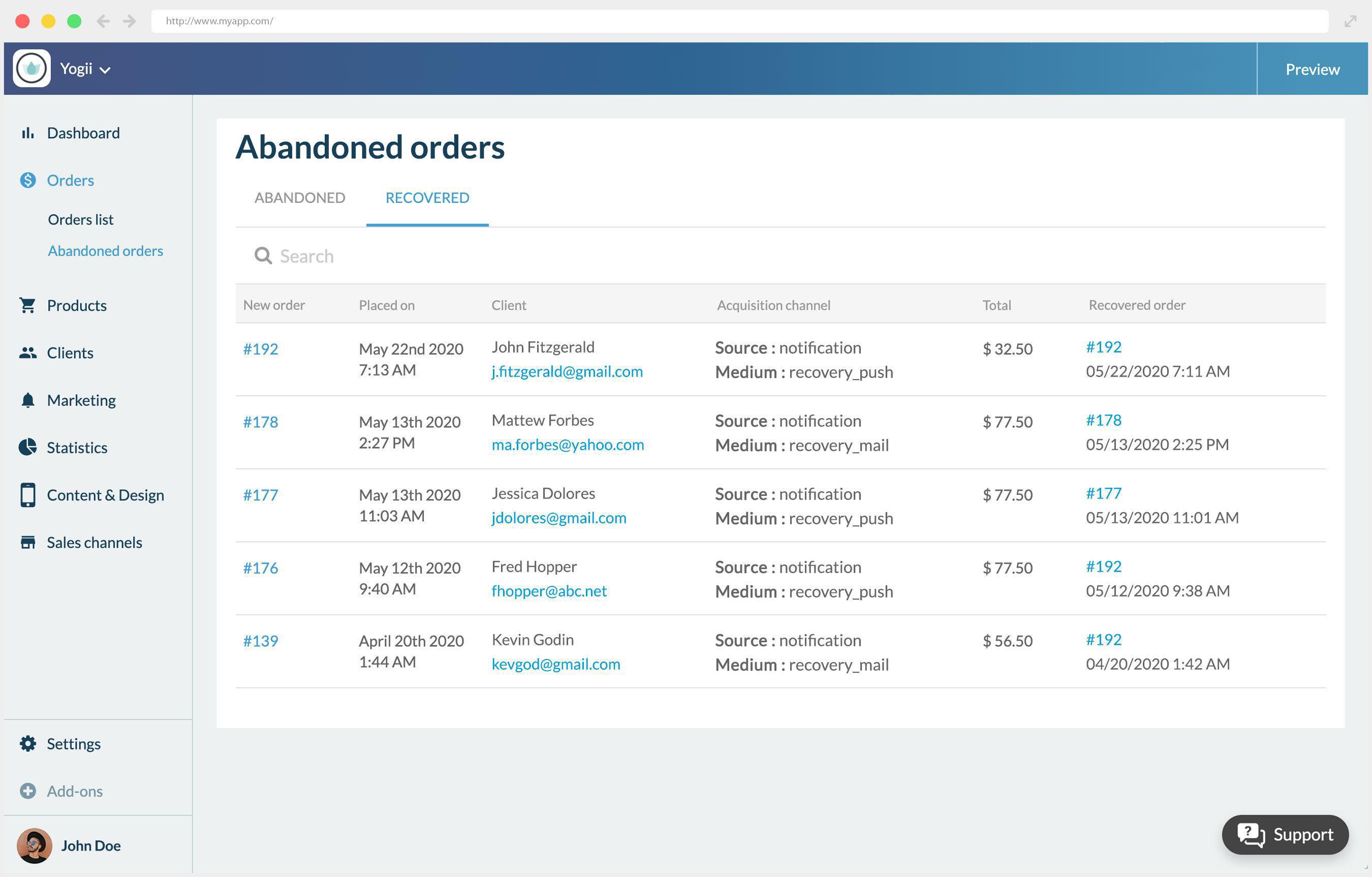The image size is (1372, 877).
Task: Open the Support chat button
Action: (x=1285, y=835)
